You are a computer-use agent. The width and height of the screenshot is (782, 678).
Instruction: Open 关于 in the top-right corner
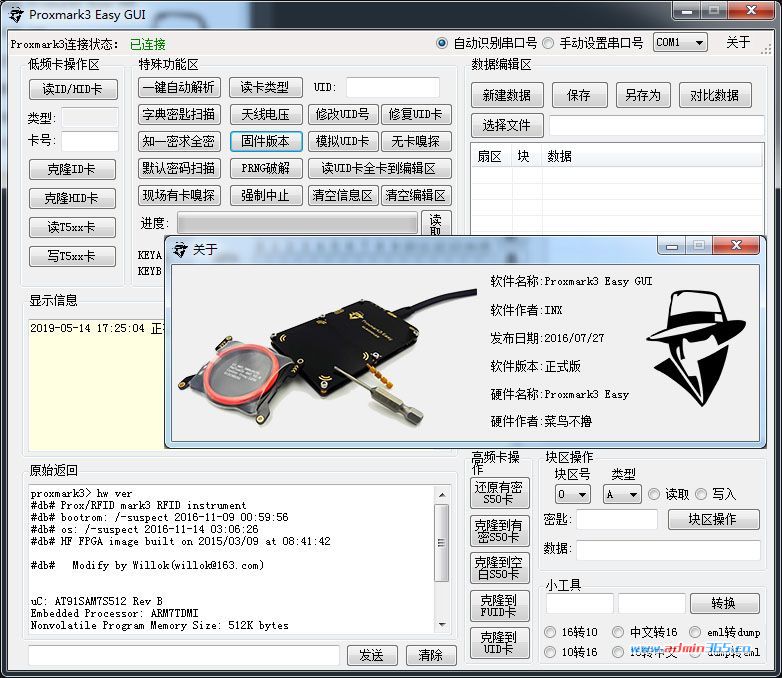point(738,42)
